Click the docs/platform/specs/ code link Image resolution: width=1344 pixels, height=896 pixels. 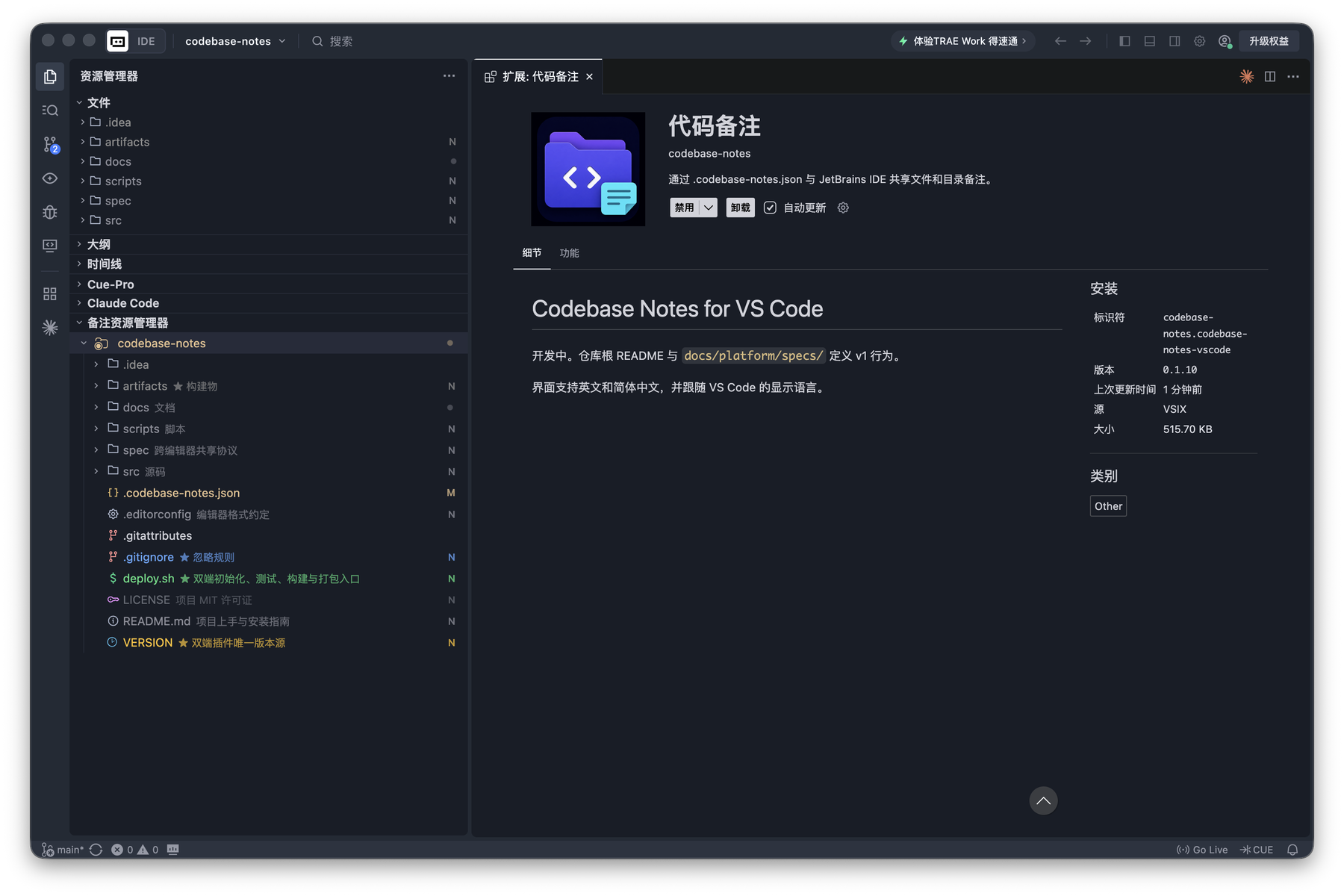[753, 355]
